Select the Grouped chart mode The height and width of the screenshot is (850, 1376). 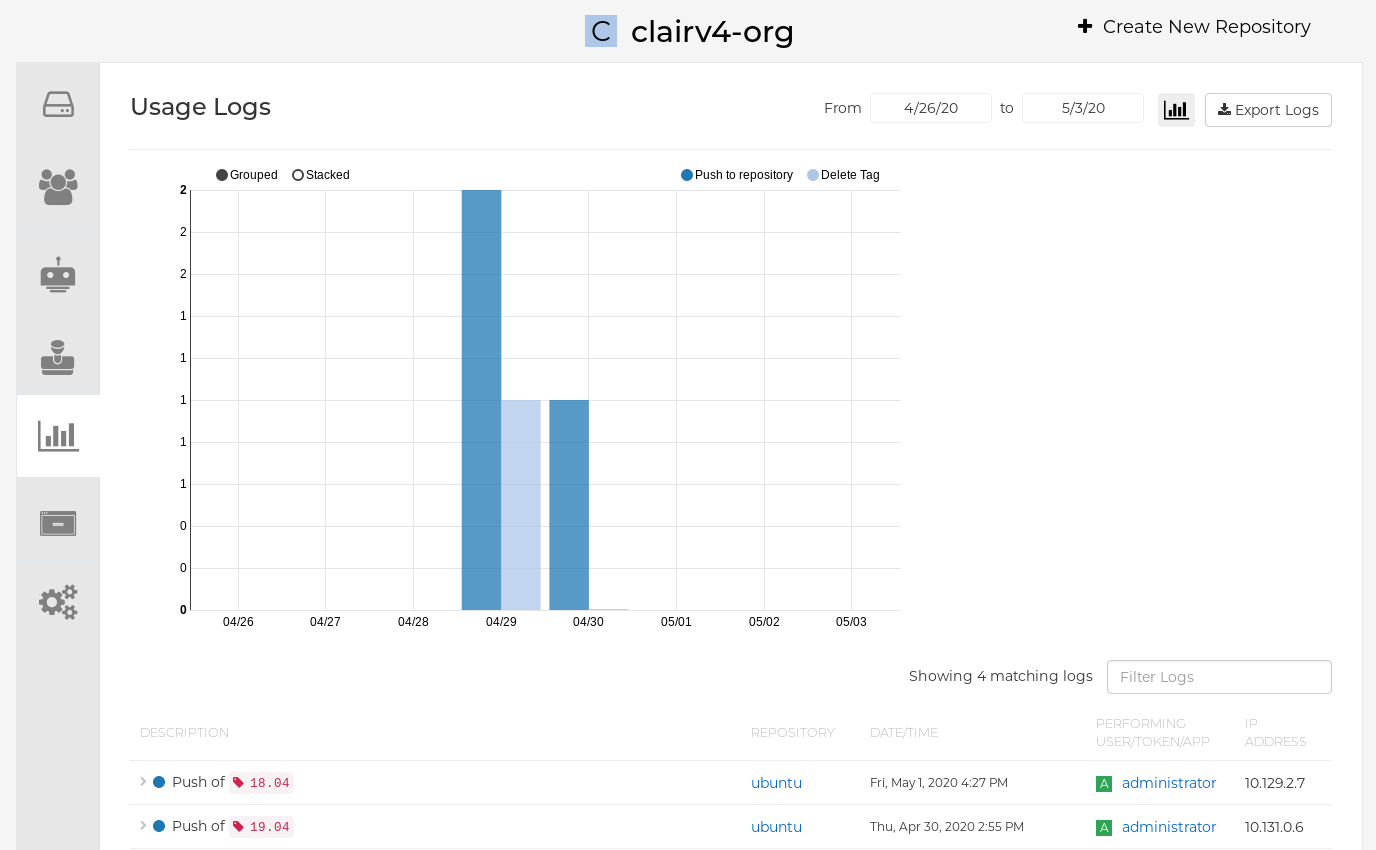247,175
